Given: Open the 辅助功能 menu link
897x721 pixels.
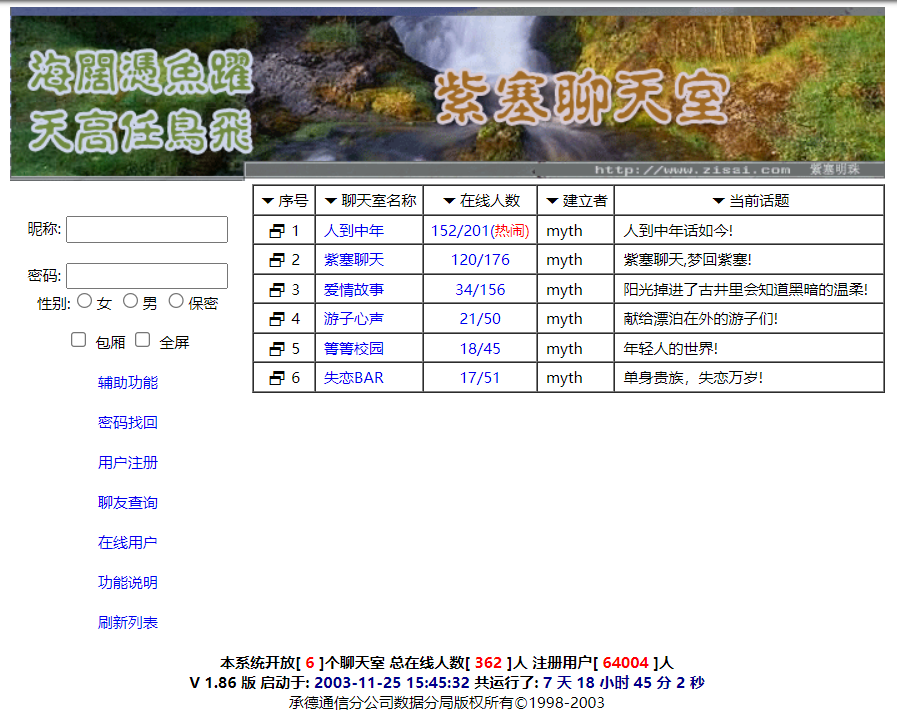Looking at the screenshot, I should pos(128,383).
